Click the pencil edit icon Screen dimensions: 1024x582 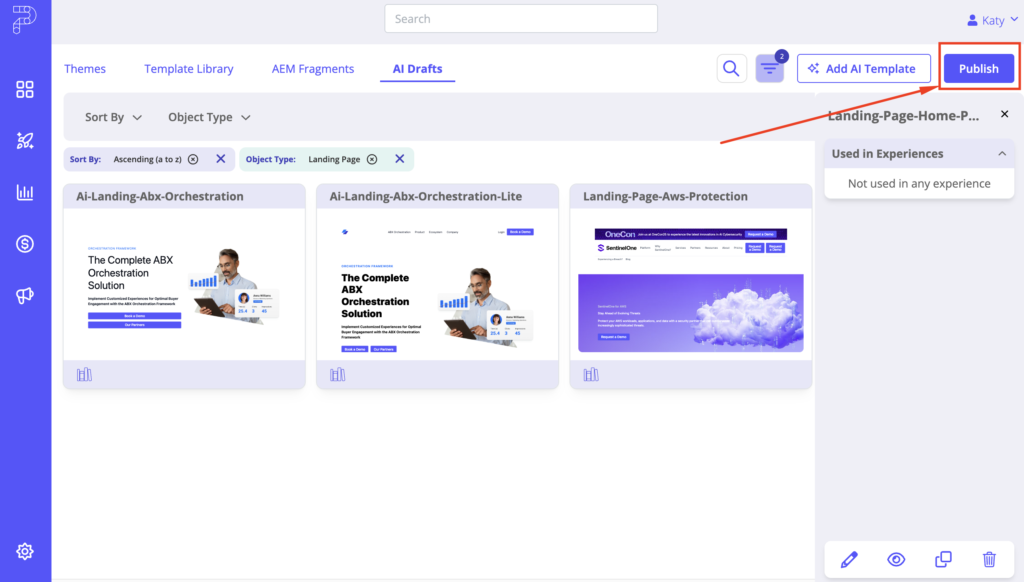point(849,560)
